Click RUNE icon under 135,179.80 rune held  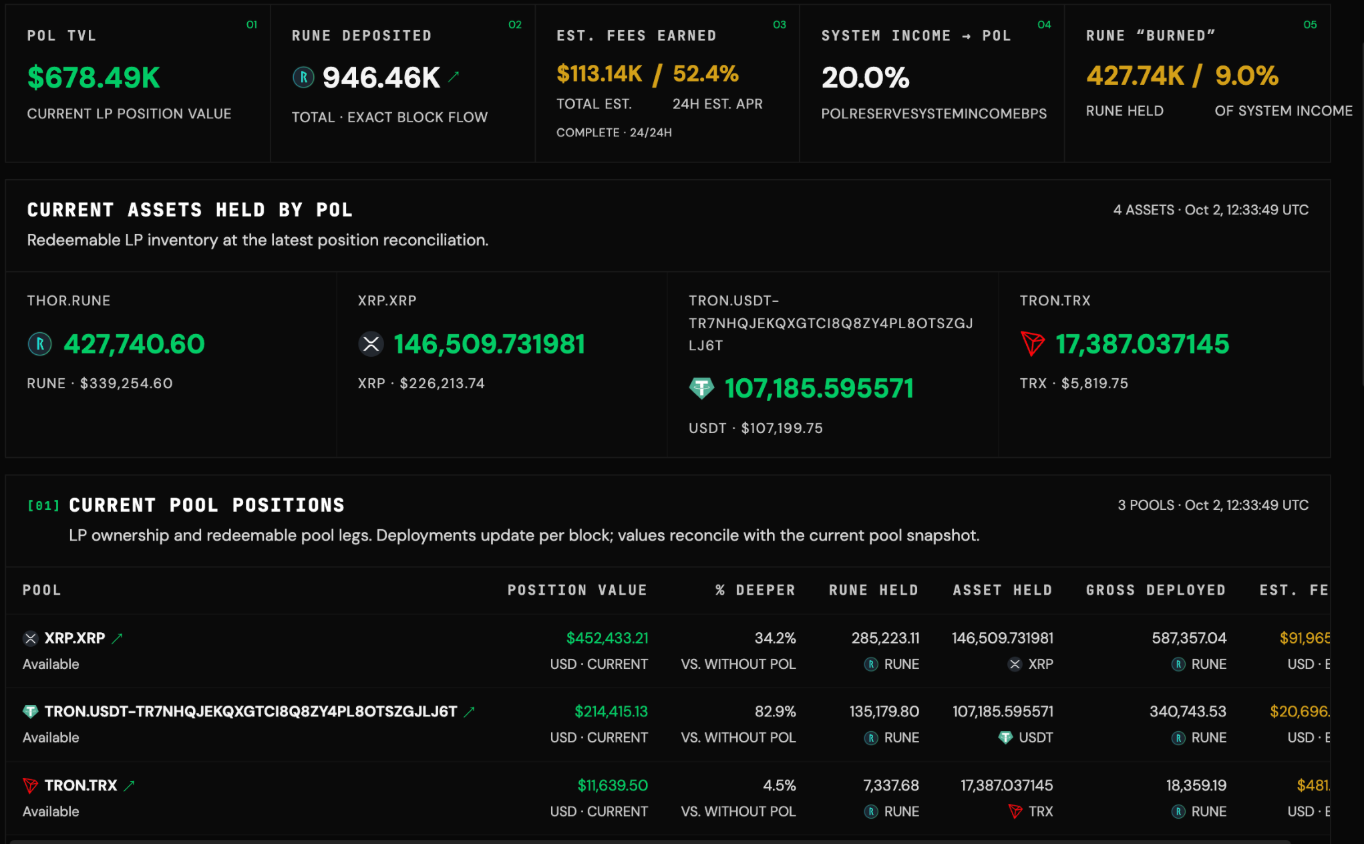(872, 738)
